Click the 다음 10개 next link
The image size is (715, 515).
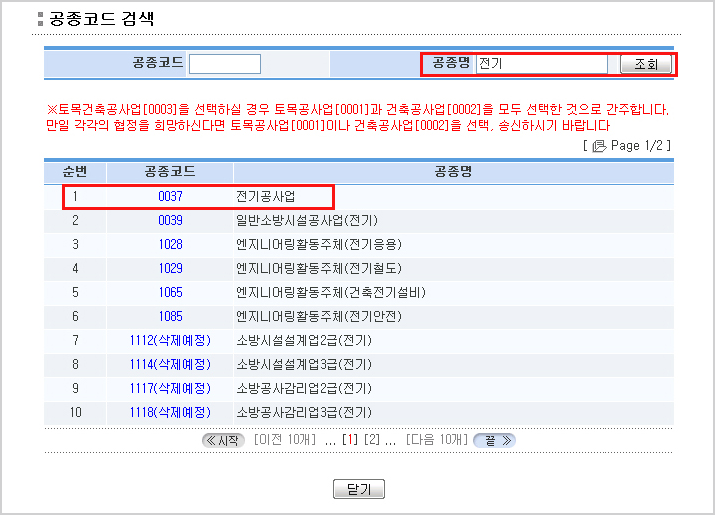coord(437,440)
